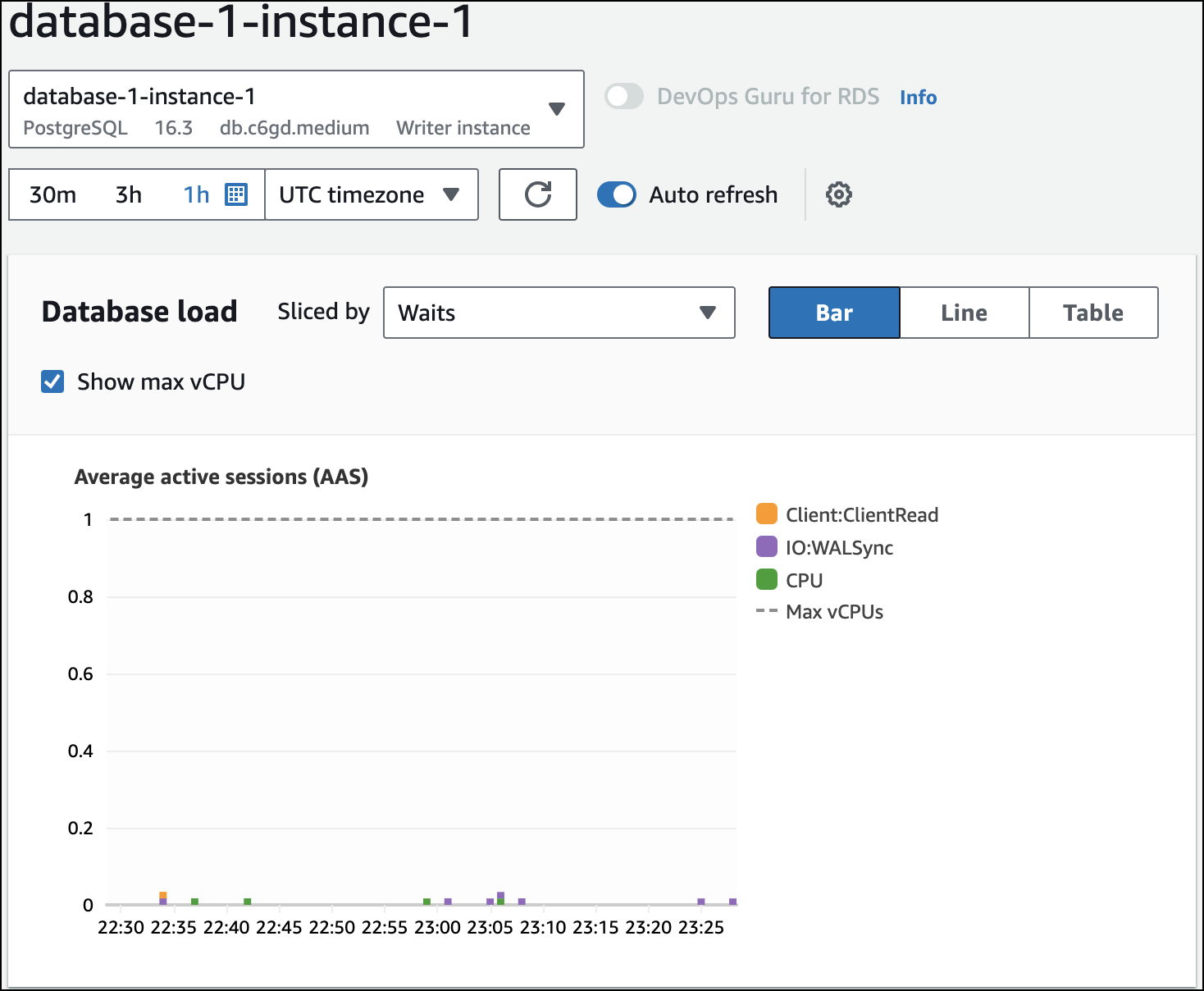Switch to the Line chart view
The image size is (1204, 991).
coord(964,313)
